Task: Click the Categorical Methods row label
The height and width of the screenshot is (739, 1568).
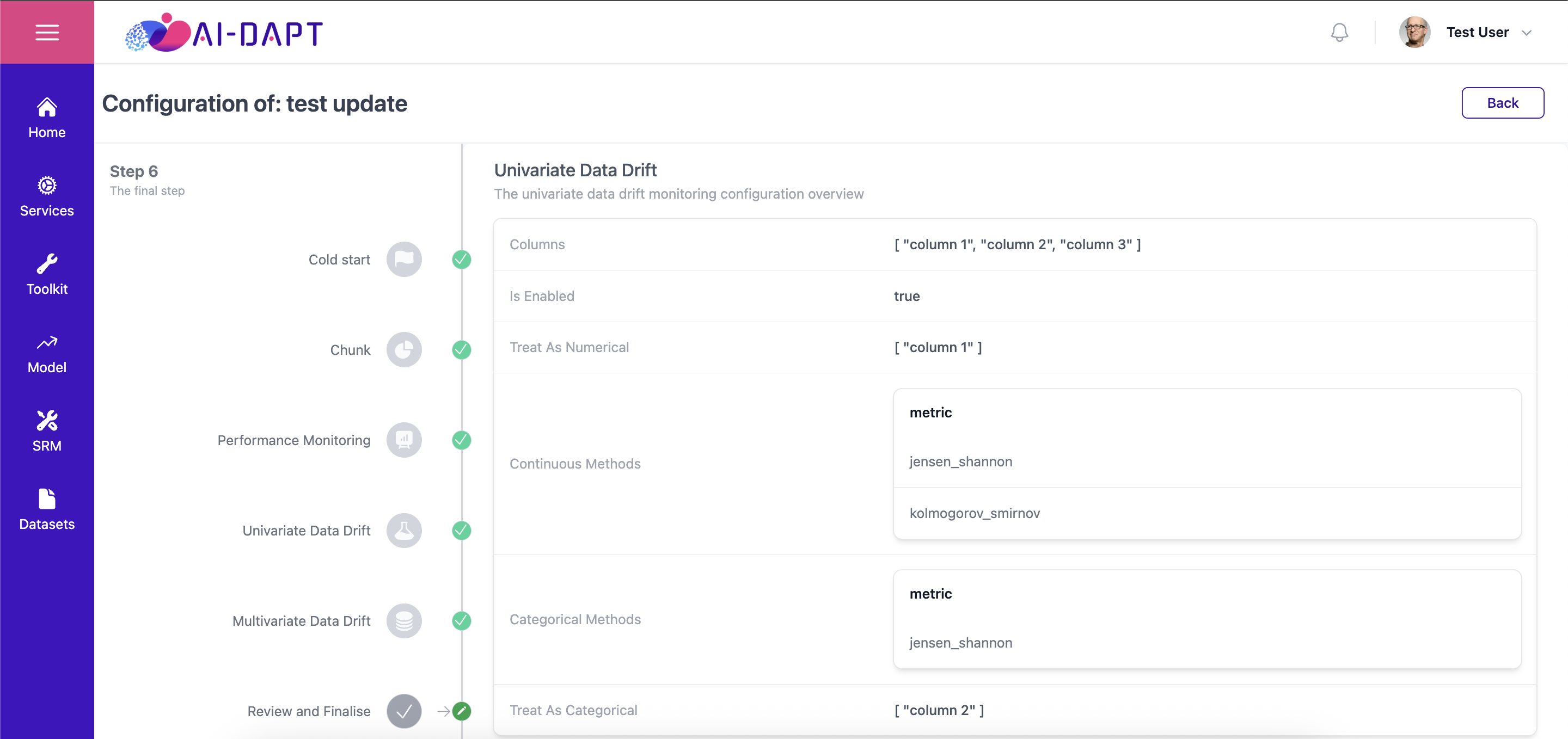Action: pyautogui.click(x=574, y=619)
